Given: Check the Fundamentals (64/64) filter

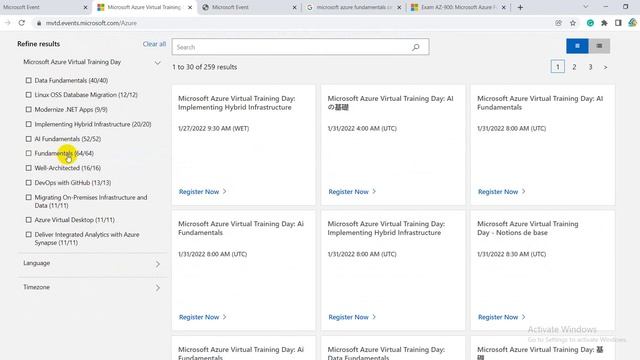Looking at the screenshot, I should tap(29, 153).
